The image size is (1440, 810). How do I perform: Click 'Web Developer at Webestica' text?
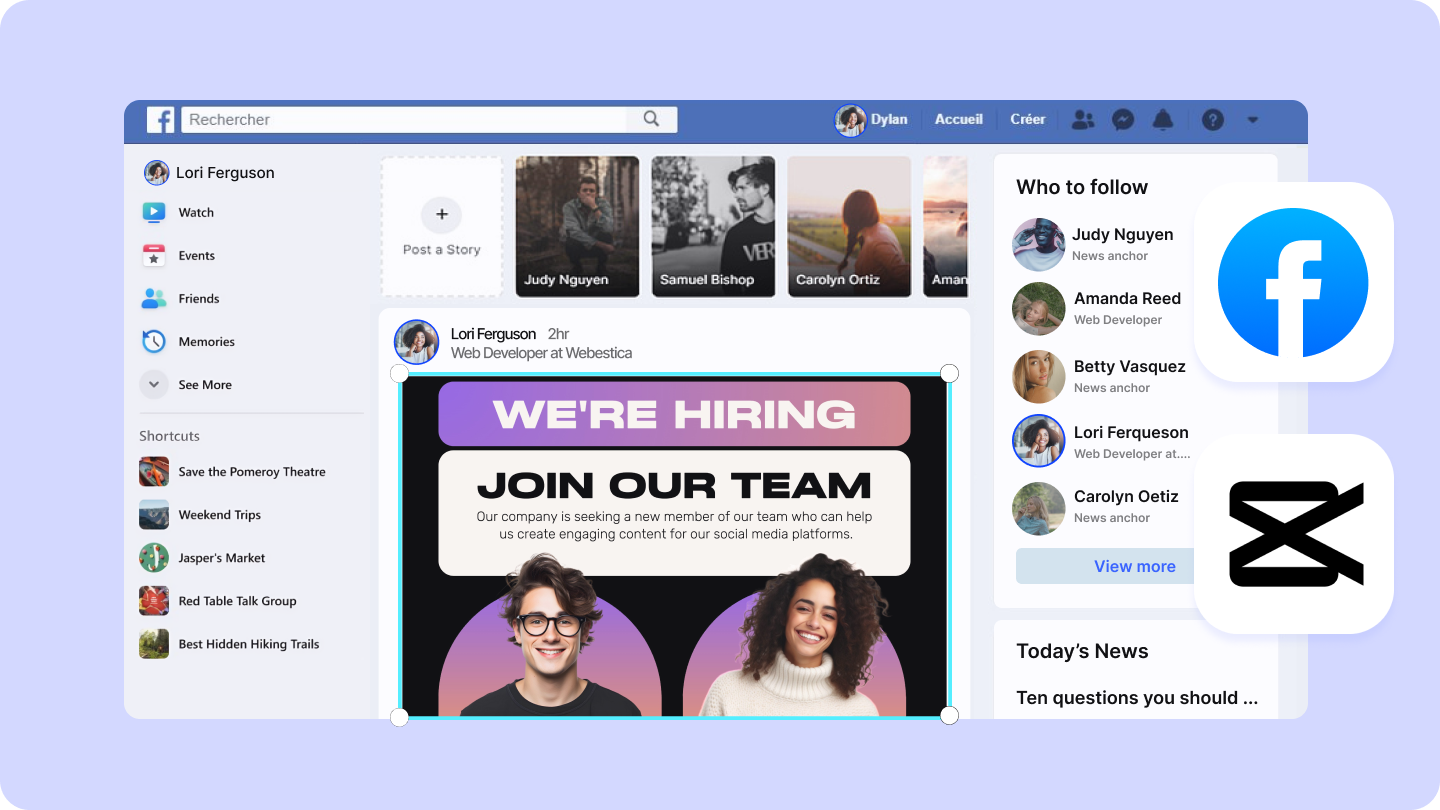pyautogui.click(x=541, y=353)
